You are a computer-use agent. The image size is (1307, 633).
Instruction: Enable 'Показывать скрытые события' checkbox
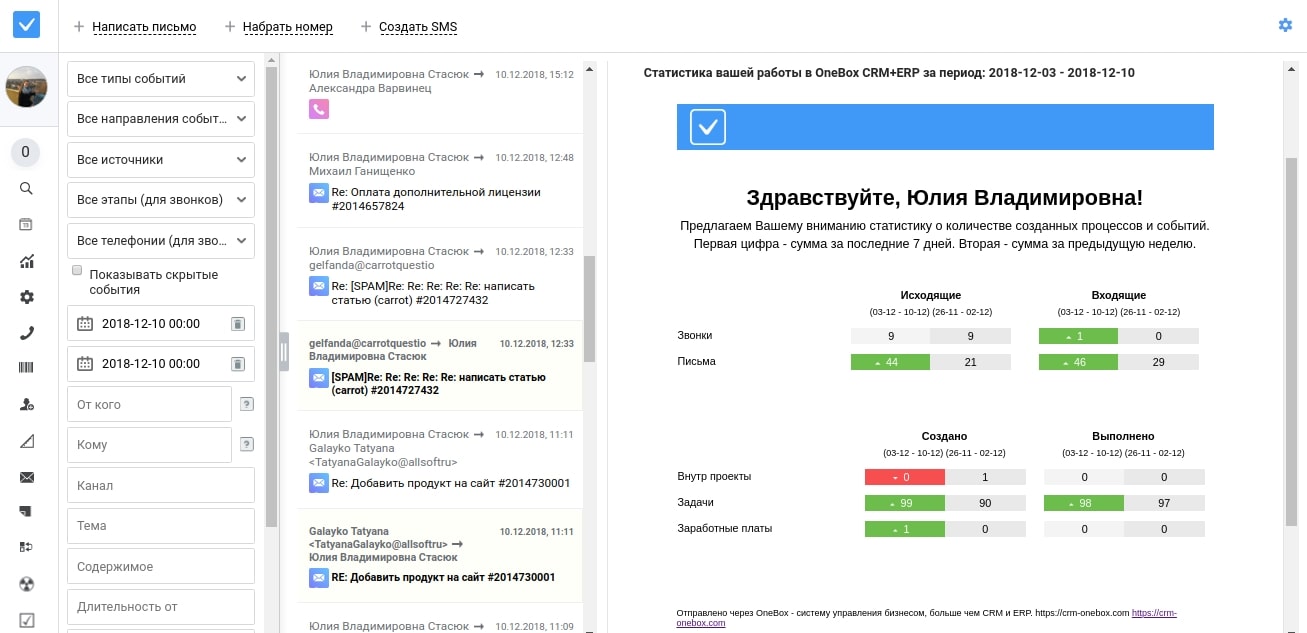(78, 271)
